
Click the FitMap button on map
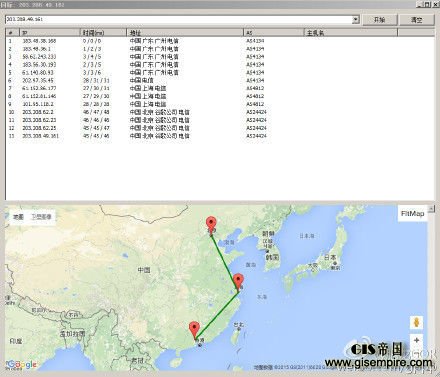click(412, 213)
